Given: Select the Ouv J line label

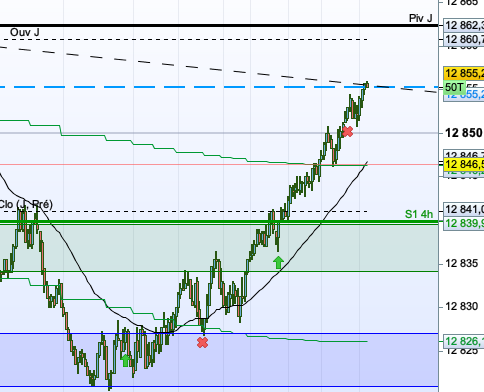Looking at the screenshot, I should (x=25, y=32).
